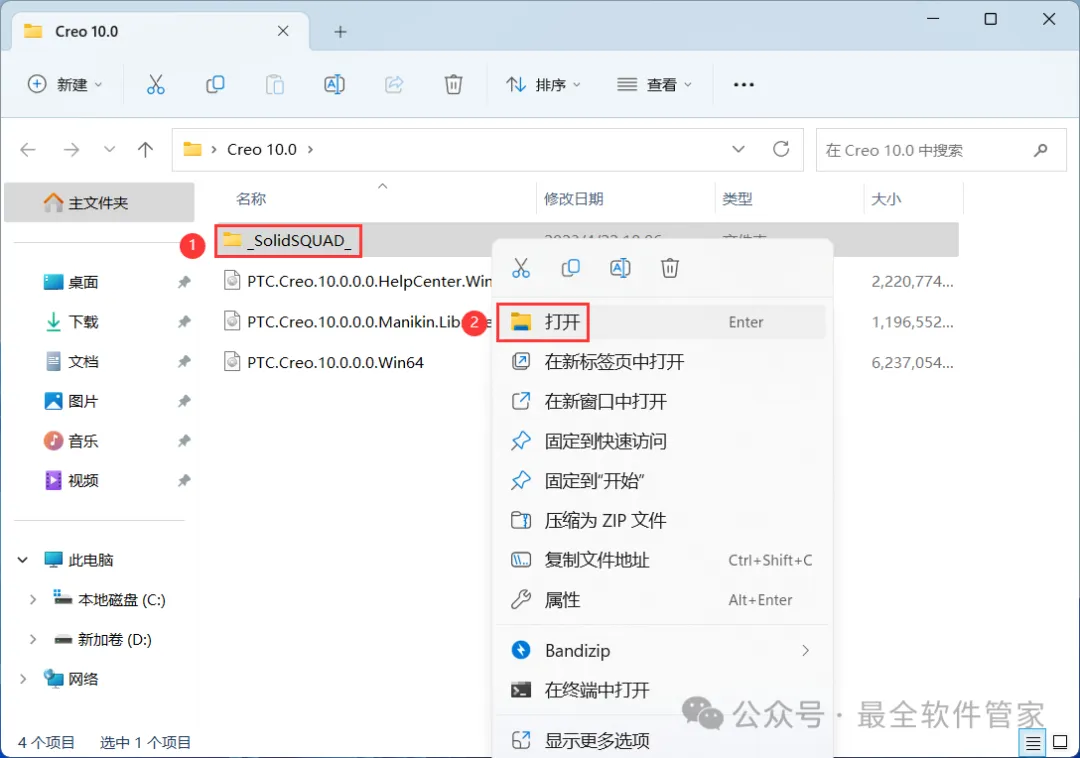Open the 查看 (View) dropdown

tap(654, 85)
